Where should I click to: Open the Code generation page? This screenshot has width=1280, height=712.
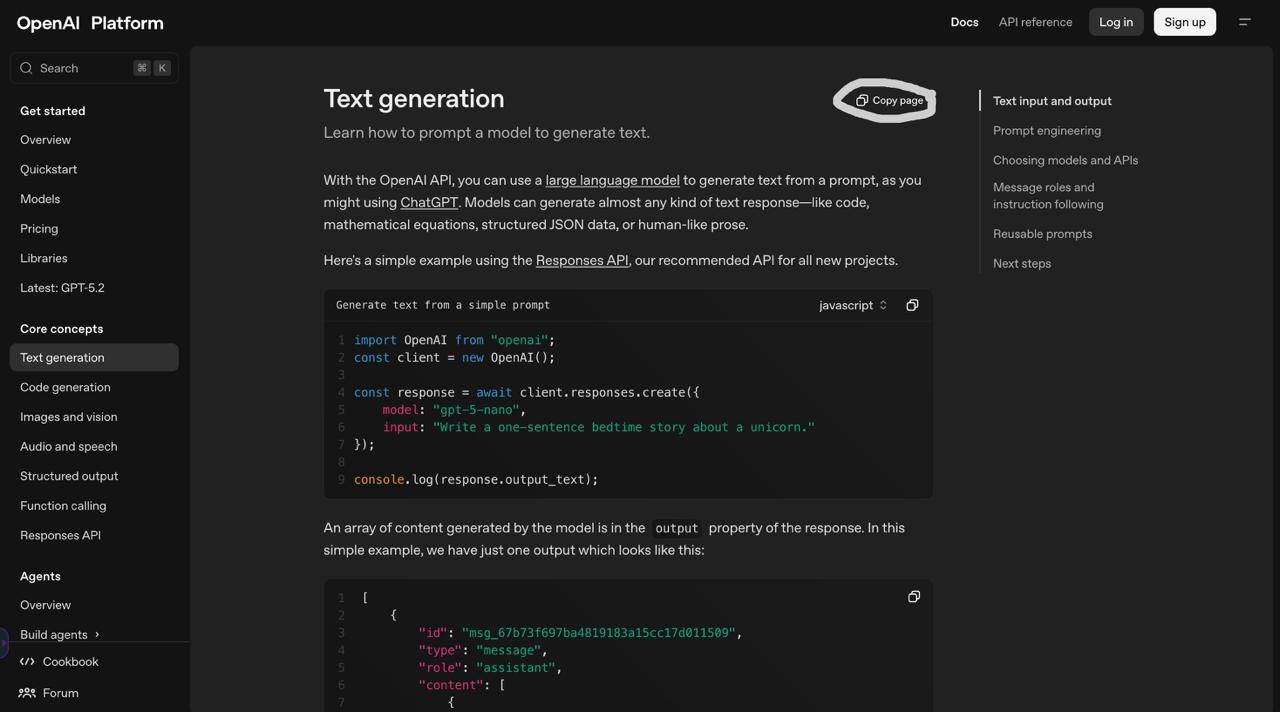[x=65, y=387]
